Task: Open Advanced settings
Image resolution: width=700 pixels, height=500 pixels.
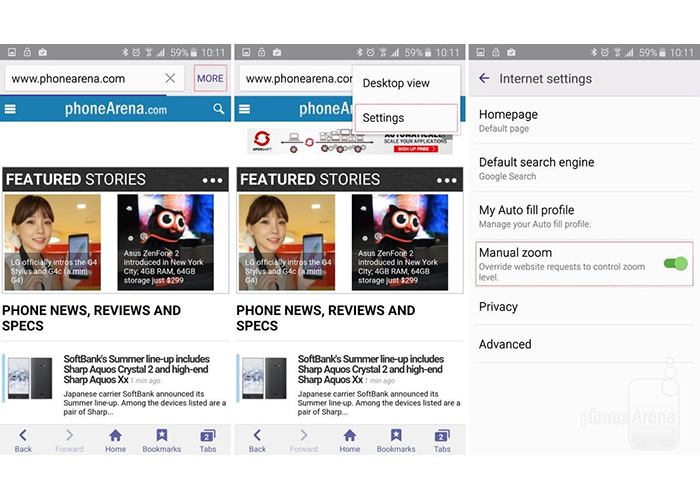Action: 584,344
